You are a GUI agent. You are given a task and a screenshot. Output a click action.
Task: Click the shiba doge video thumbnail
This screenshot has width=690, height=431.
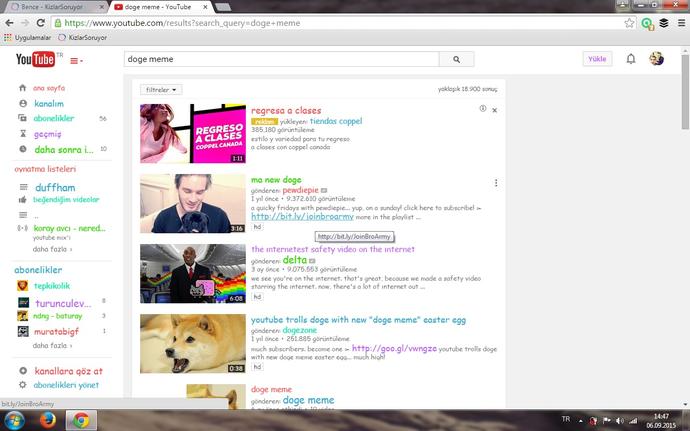(x=193, y=343)
